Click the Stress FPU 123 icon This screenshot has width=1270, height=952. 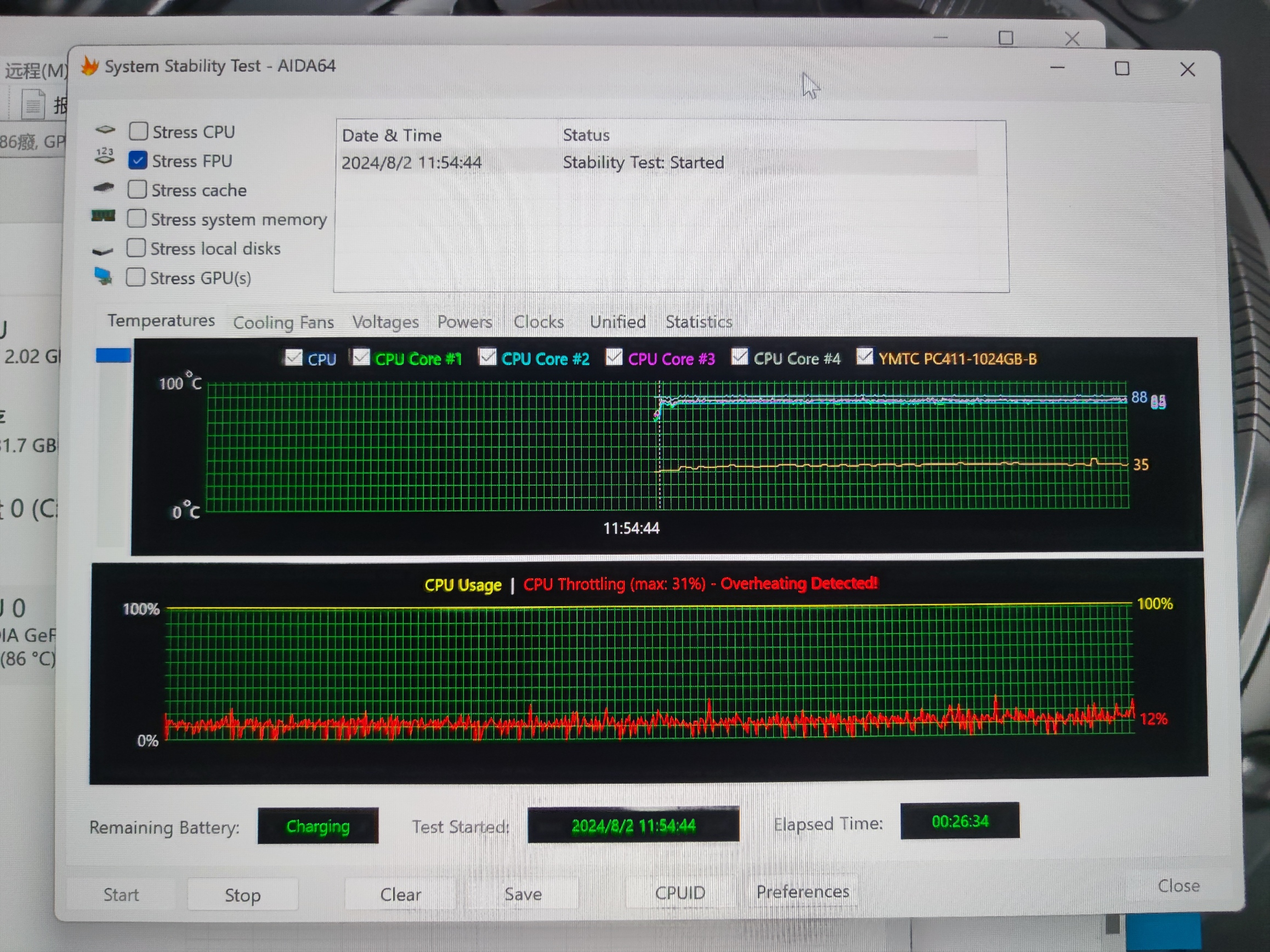coord(105,156)
